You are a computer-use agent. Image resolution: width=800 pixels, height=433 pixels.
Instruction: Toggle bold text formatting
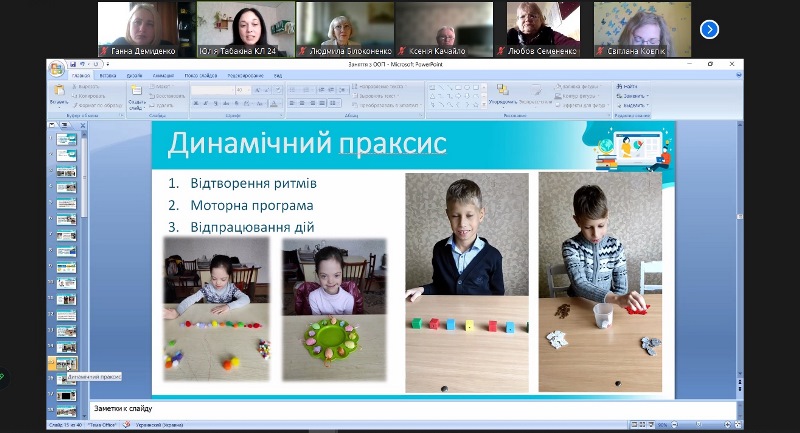194,102
